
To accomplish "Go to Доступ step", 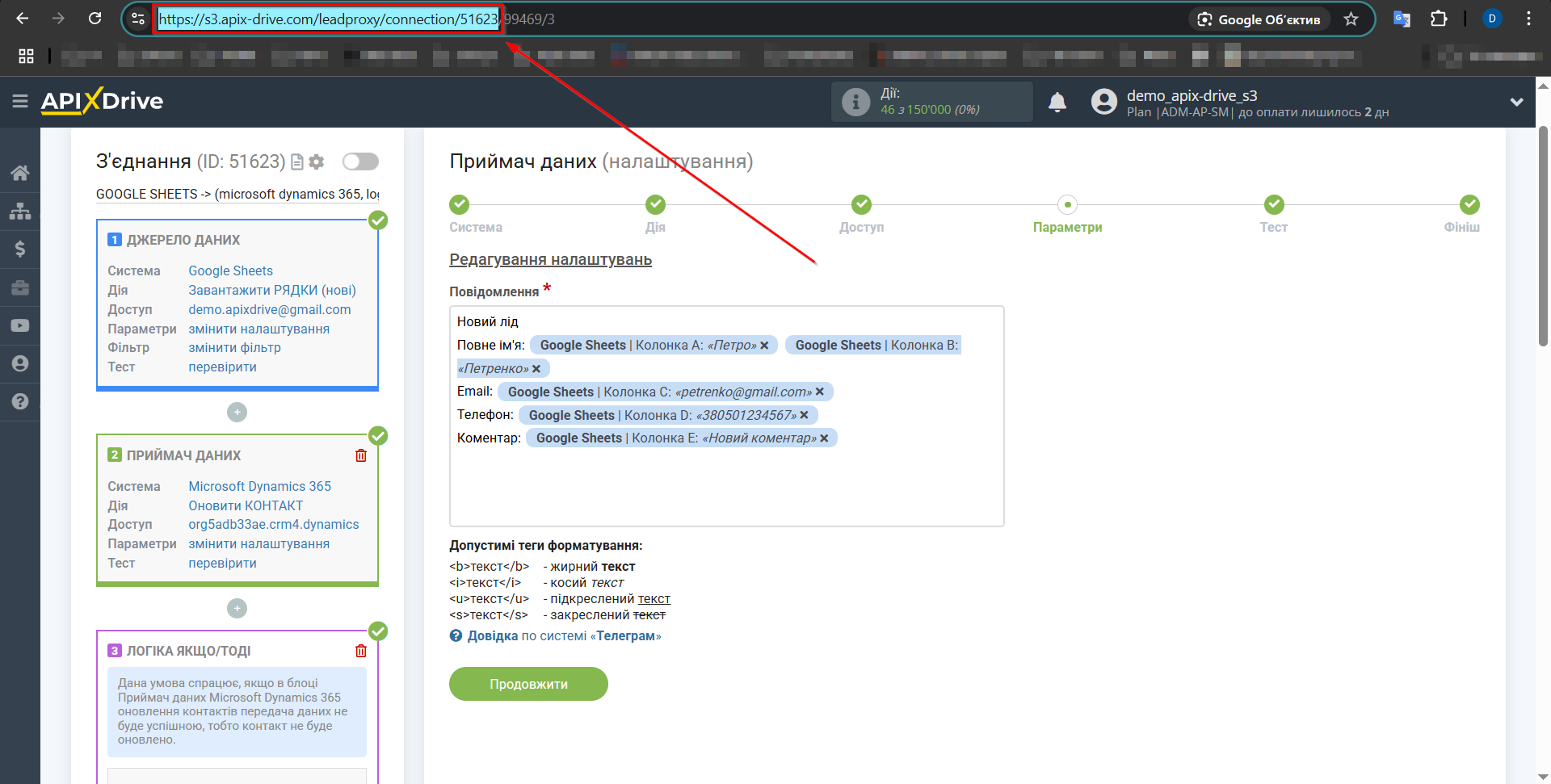I will click(x=861, y=204).
